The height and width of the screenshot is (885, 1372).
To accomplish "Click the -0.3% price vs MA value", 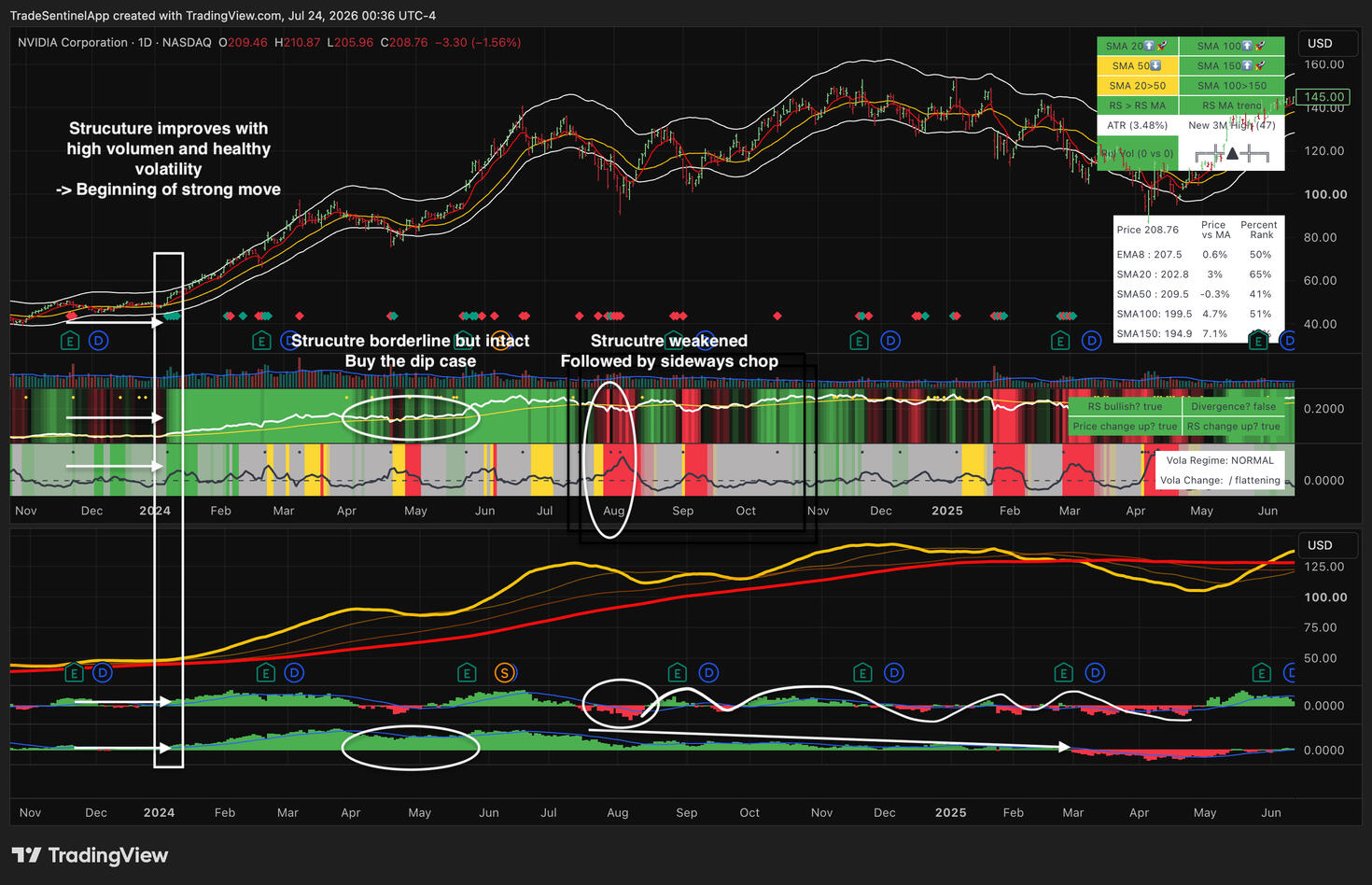I will [x=1214, y=294].
